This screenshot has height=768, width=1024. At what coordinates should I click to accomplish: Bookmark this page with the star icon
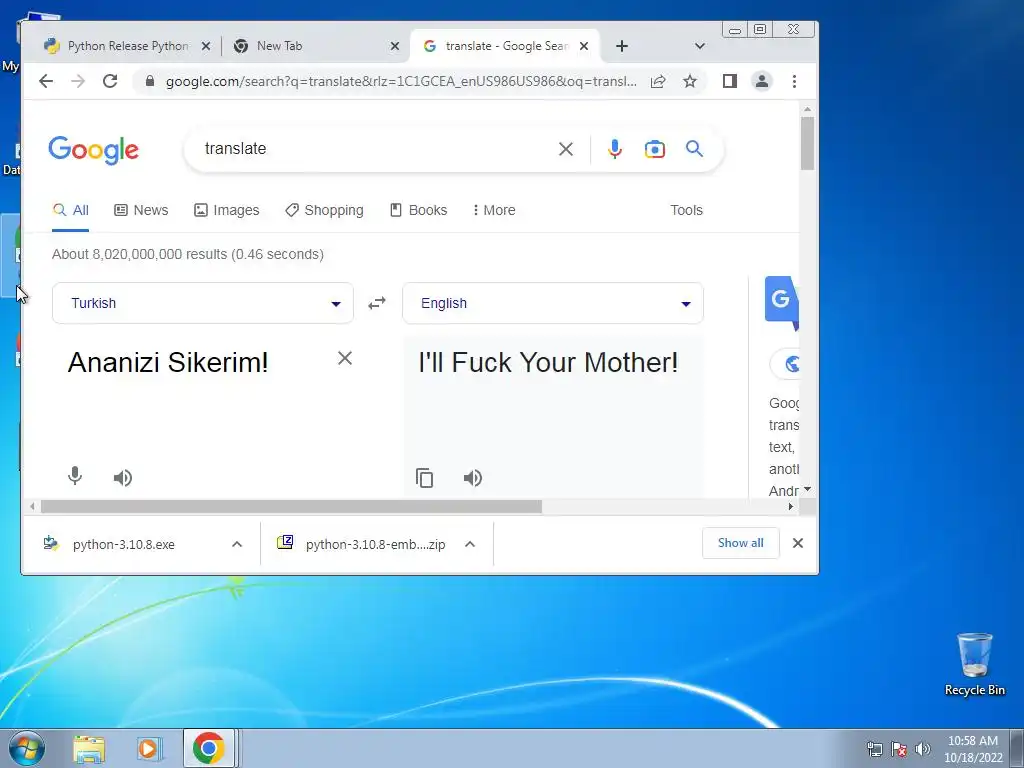(x=690, y=81)
